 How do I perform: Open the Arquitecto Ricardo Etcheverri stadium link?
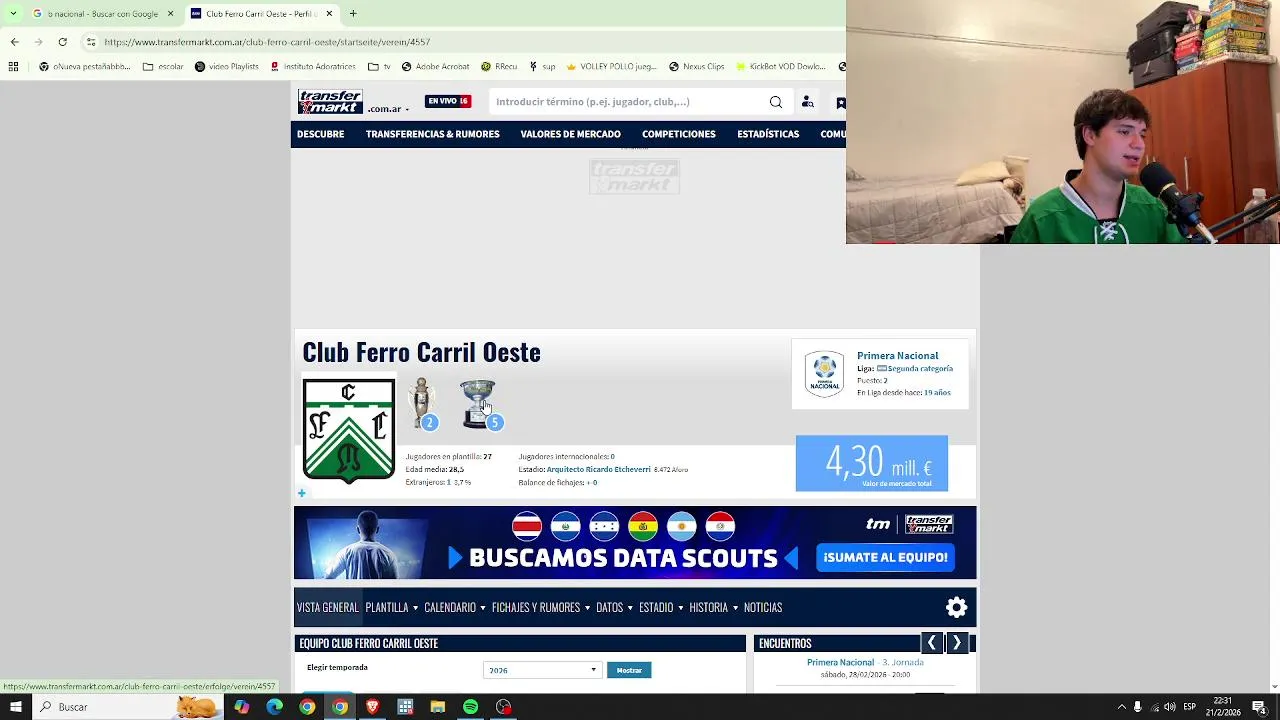click(598, 469)
